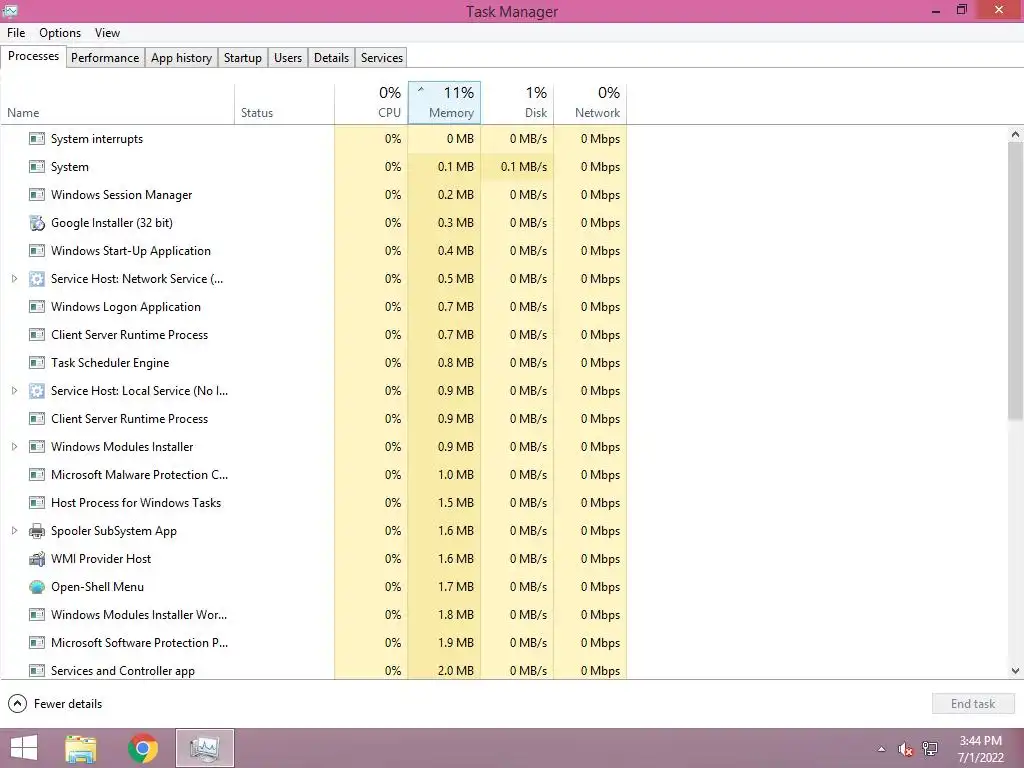Sort by the Name column header

(x=118, y=104)
